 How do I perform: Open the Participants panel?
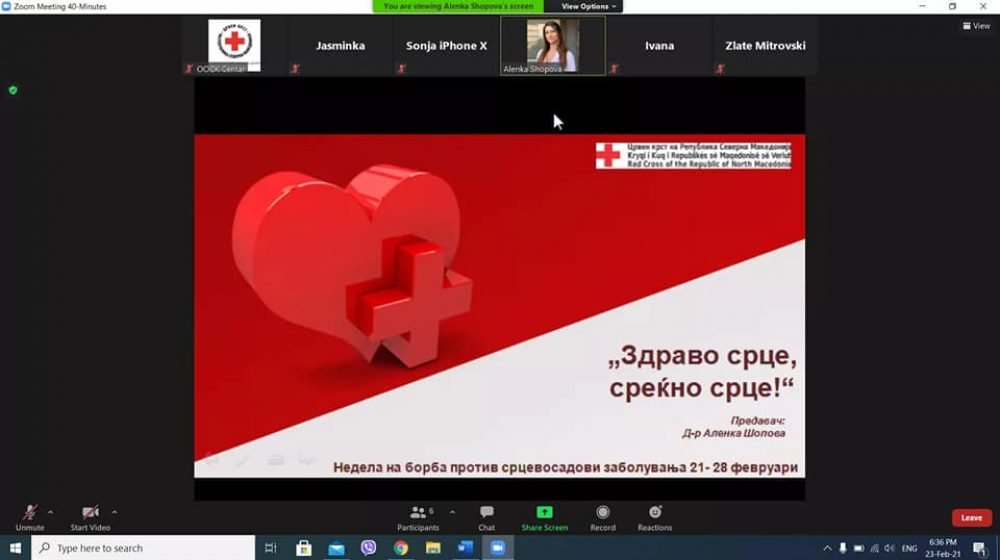[x=418, y=517]
